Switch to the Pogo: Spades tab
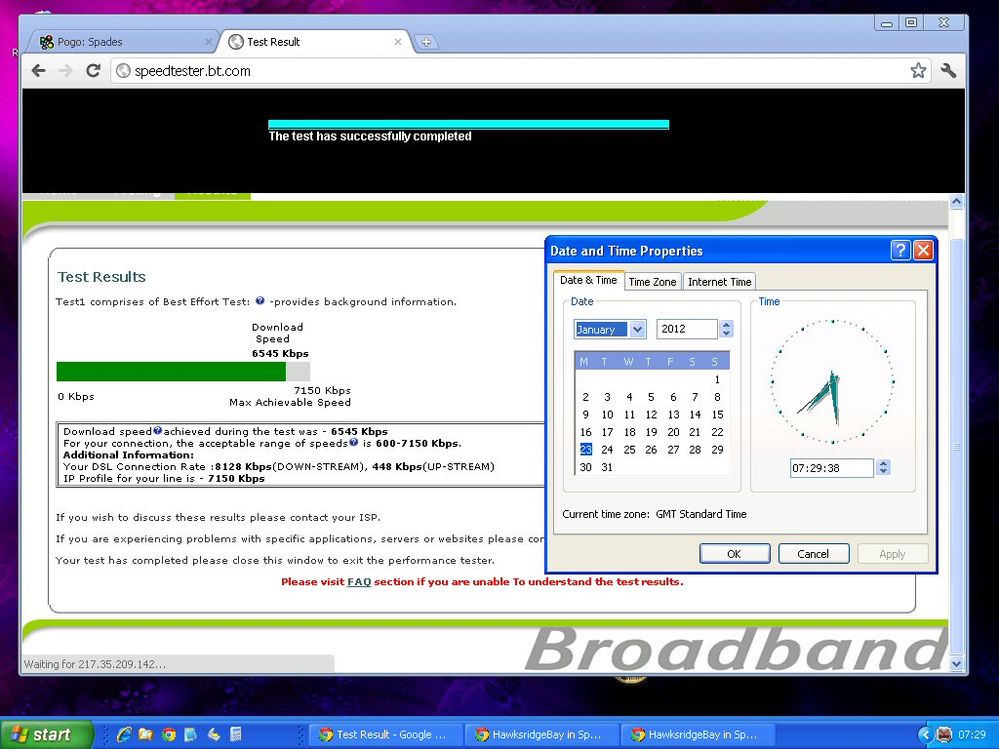Screen dimensions: 999x749 click(122, 42)
